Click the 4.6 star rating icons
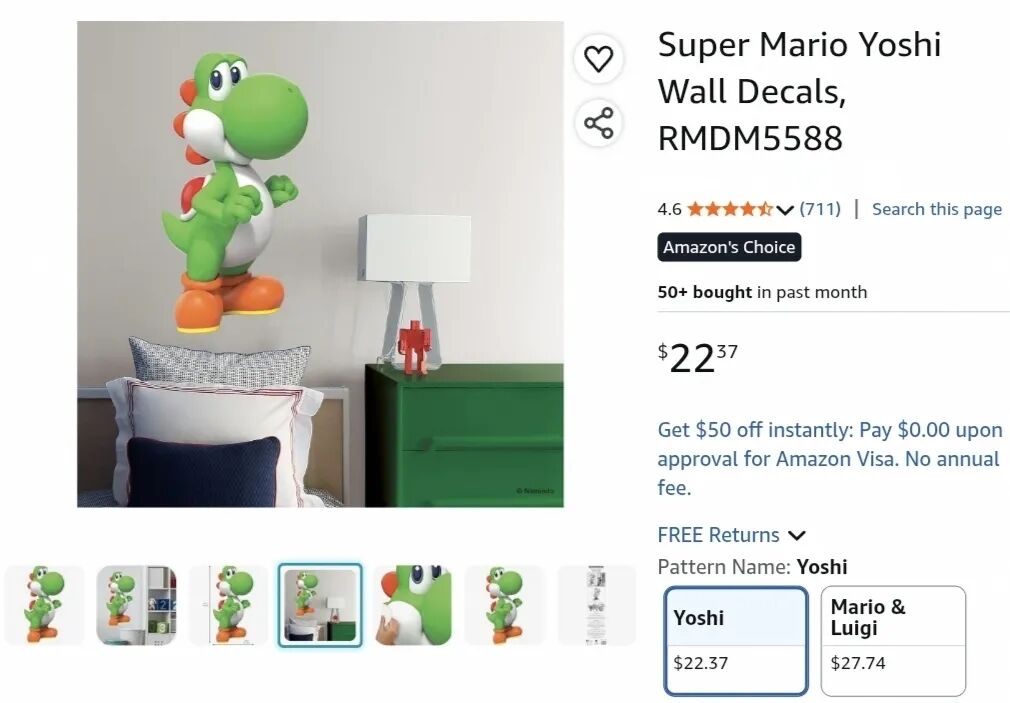 730,209
